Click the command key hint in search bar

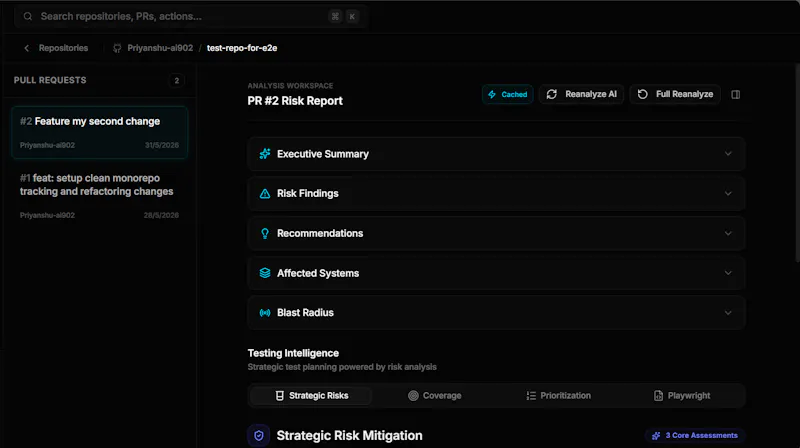click(x=335, y=16)
